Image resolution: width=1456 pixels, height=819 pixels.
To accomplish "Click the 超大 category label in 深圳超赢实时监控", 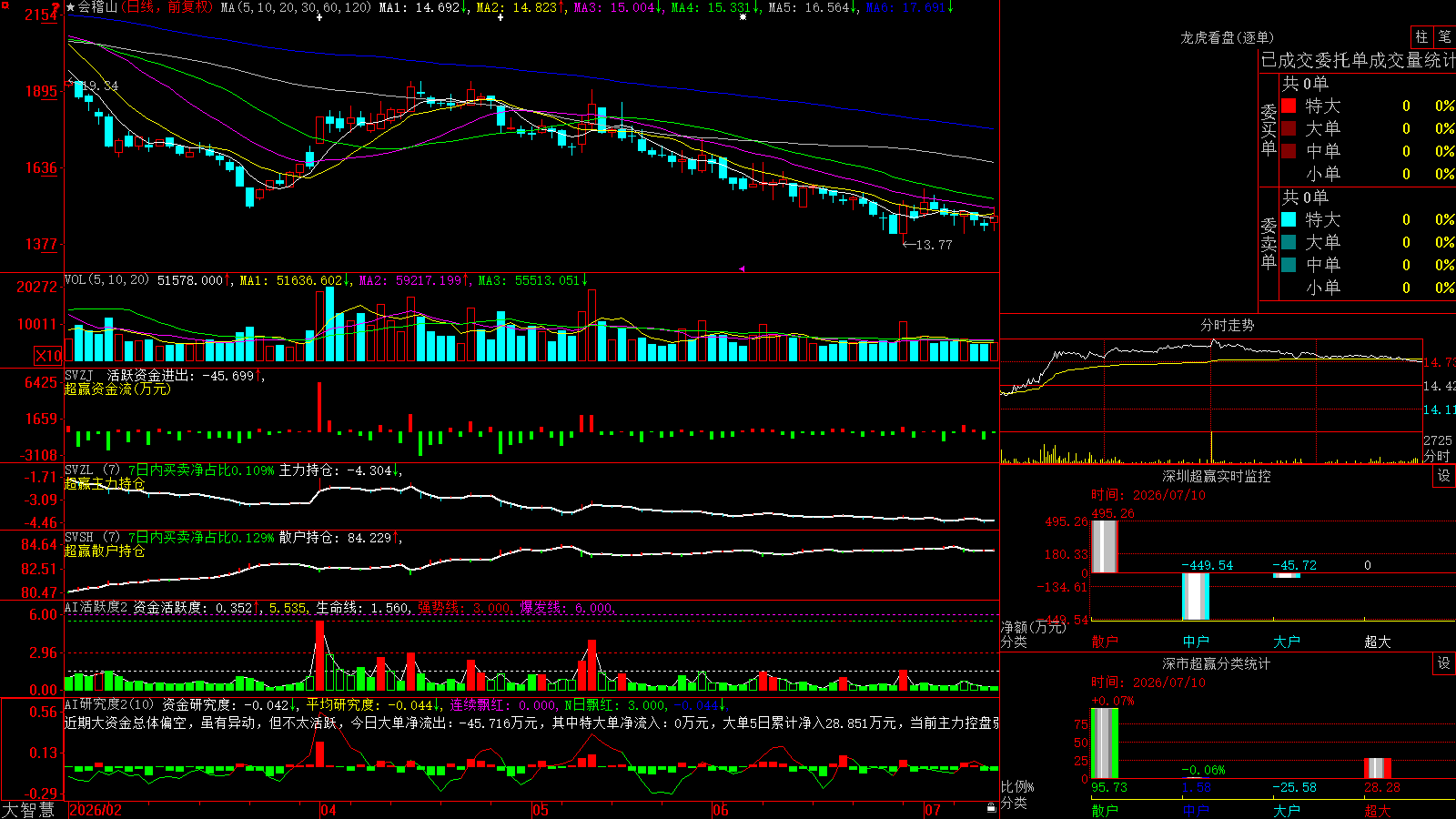I will click(x=1378, y=642).
